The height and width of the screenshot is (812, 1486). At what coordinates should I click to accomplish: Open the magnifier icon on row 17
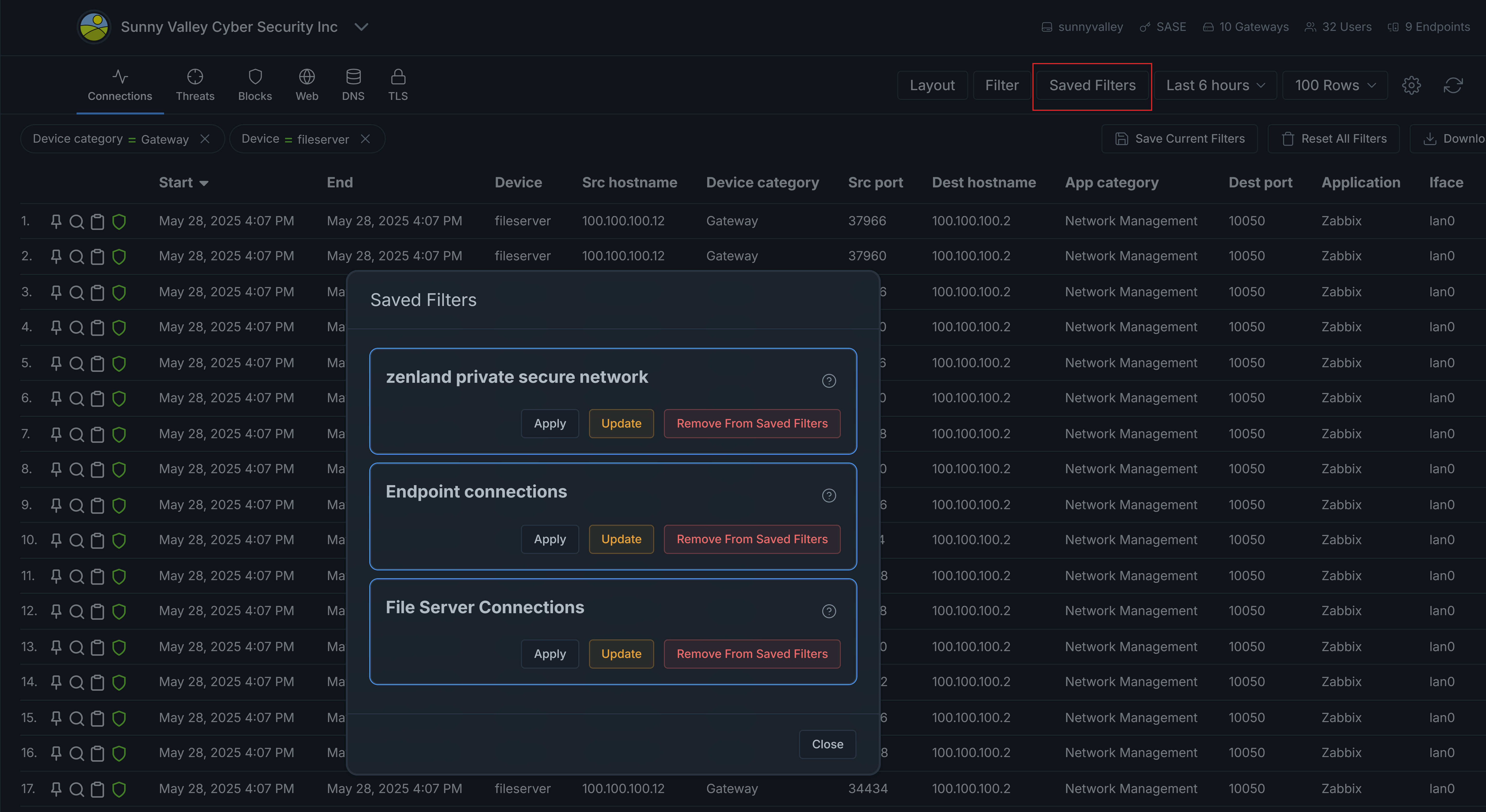point(77,789)
